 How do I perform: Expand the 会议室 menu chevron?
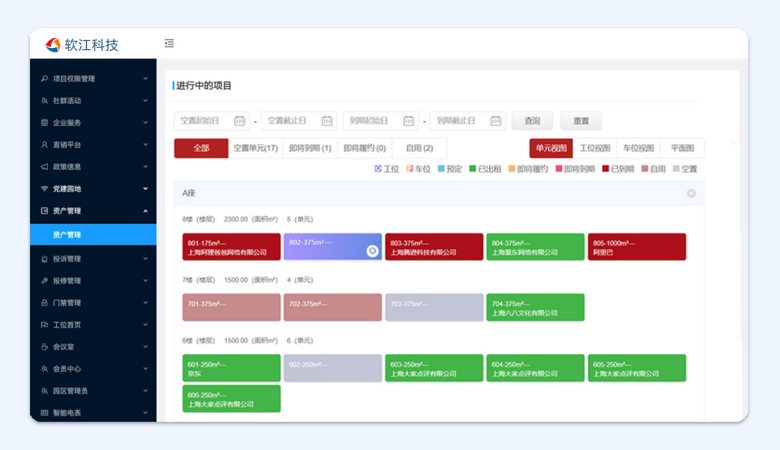click(145, 347)
